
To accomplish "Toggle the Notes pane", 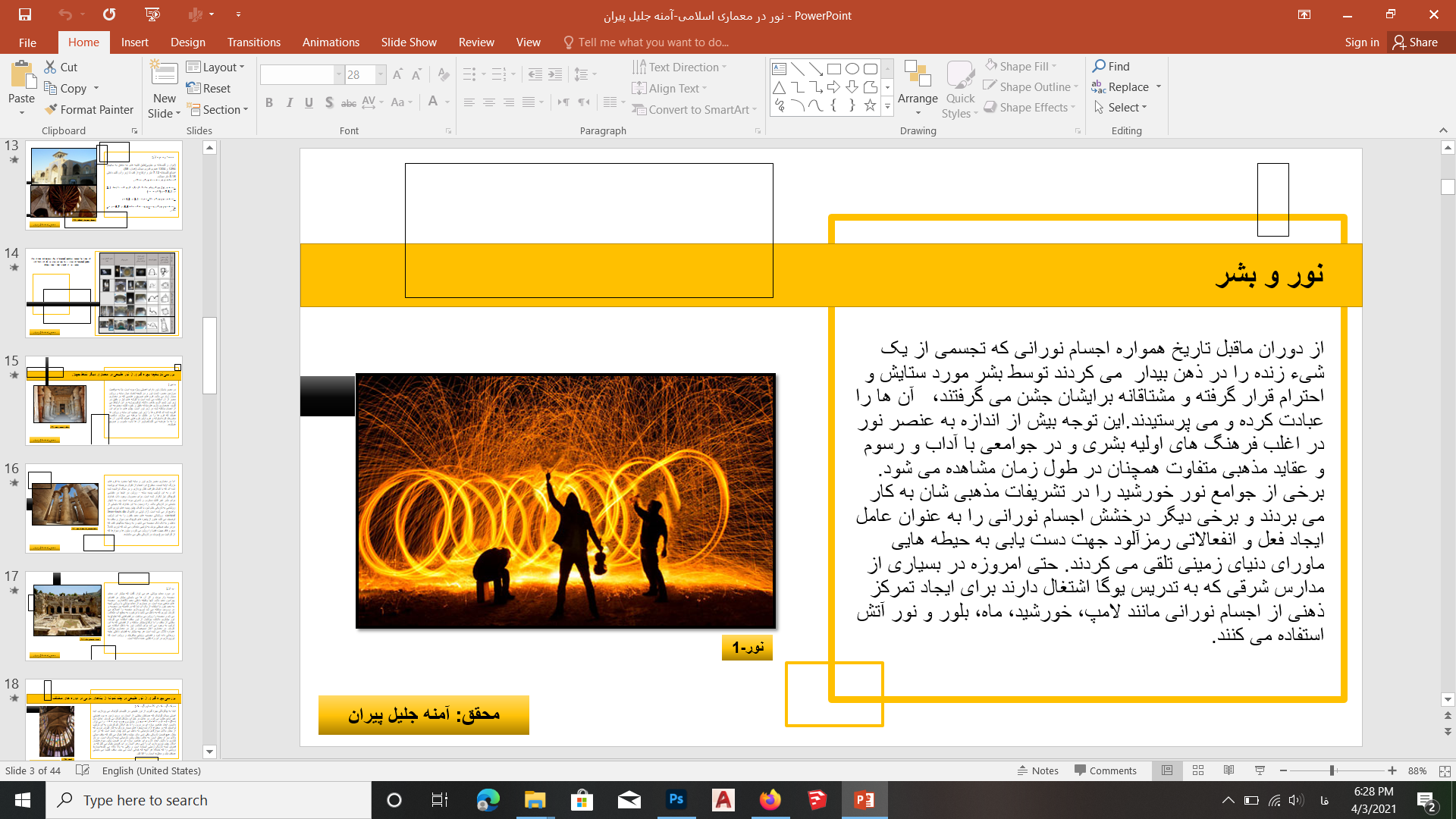I will 1037,770.
